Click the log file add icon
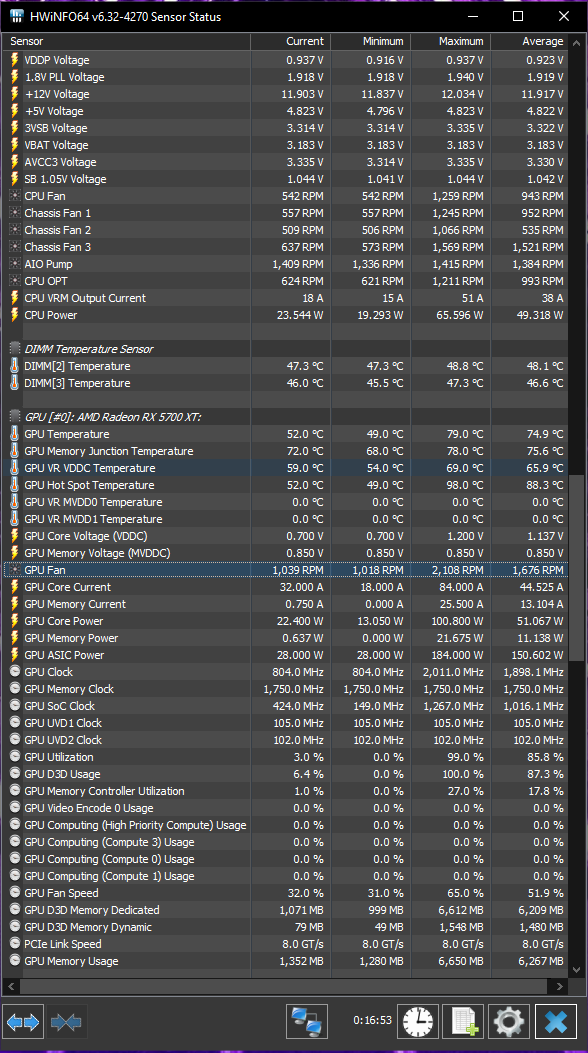 [x=464, y=1022]
